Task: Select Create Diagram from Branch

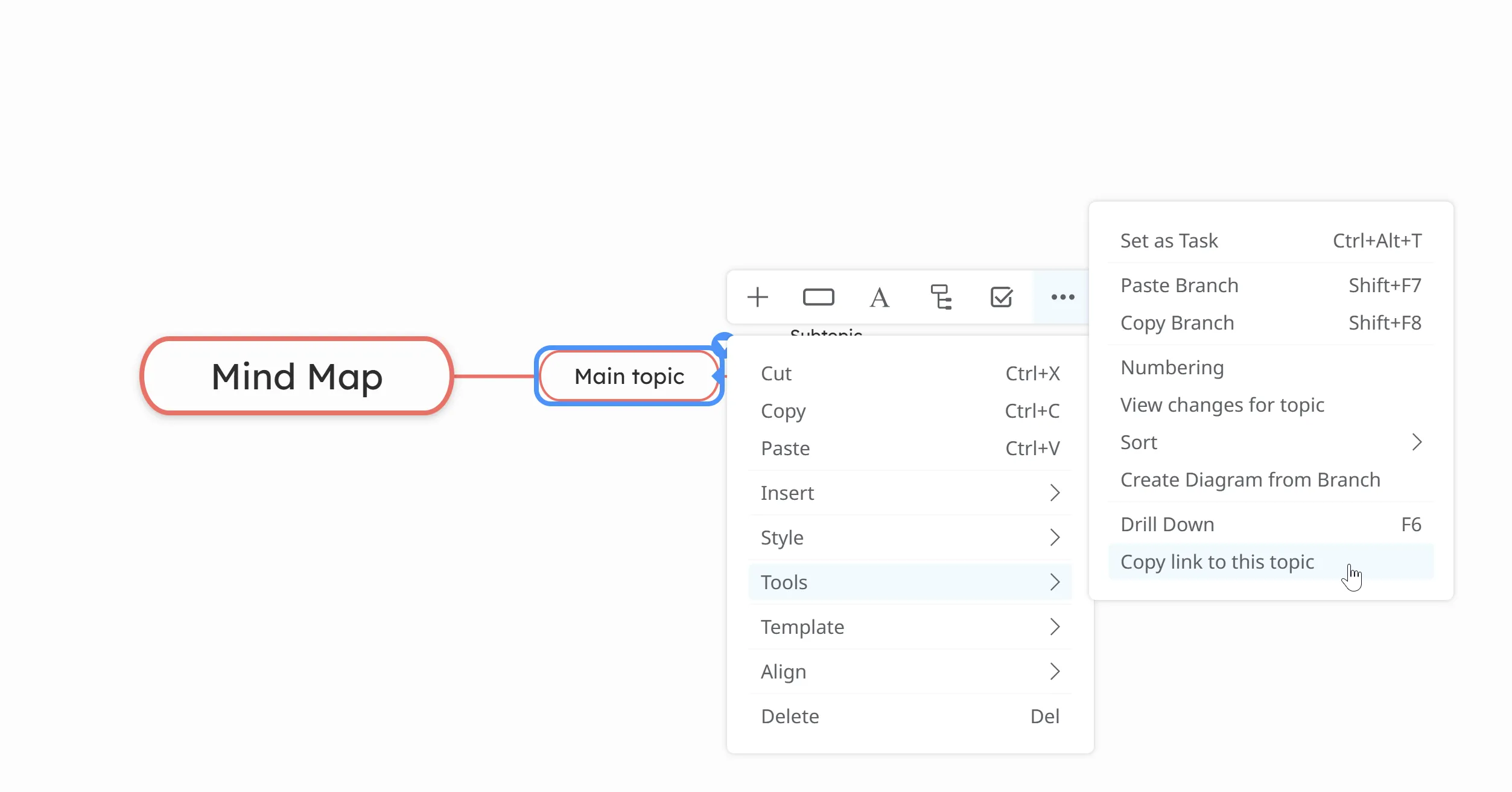Action: click(x=1250, y=480)
